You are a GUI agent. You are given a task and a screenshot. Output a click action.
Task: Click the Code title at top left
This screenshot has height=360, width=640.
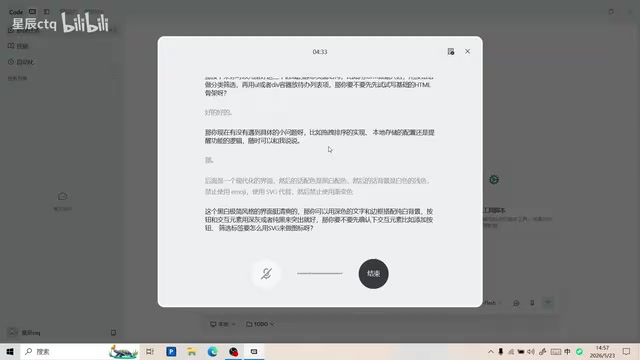(16, 12)
